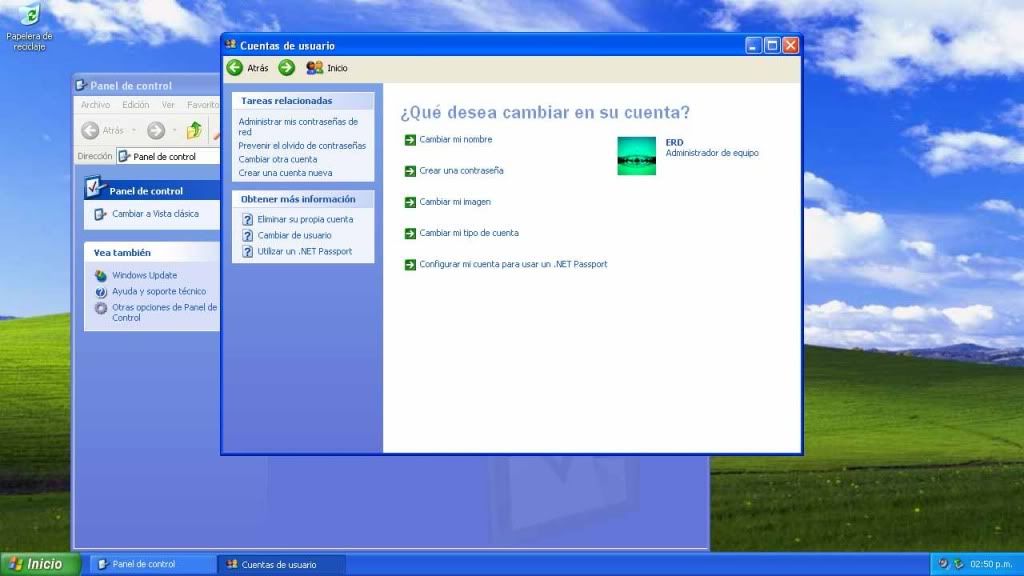Open Cambiar mi tipo de cuenta
Screen dimensions: 1024x576
point(468,233)
